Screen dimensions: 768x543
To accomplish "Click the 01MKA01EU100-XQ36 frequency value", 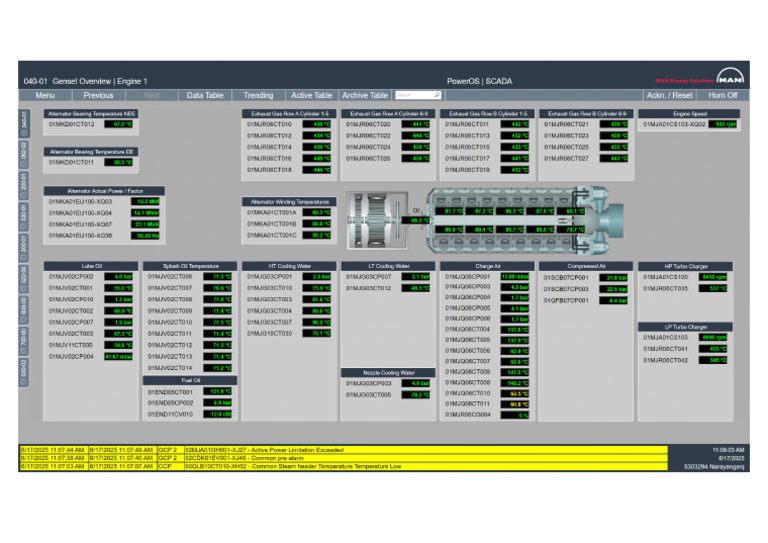I will click(x=145, y=236).
